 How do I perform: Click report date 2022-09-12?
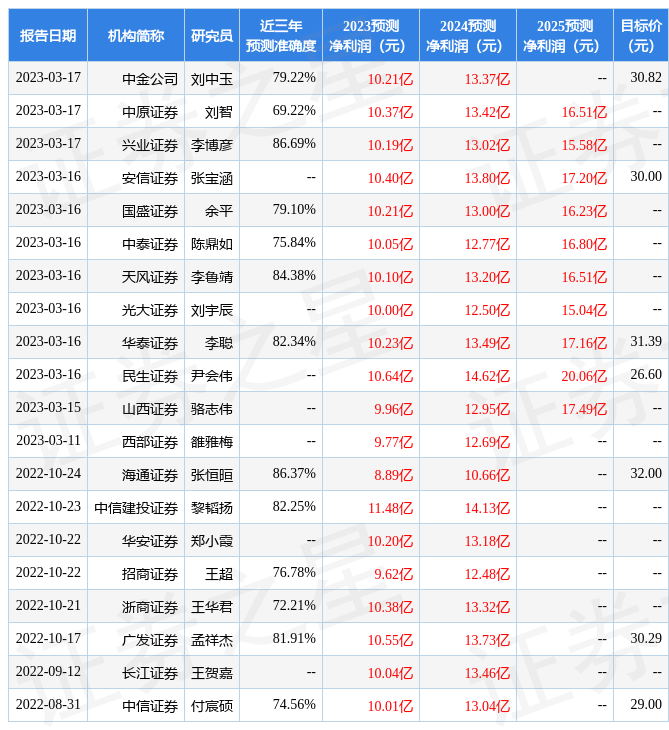(x=48, y=671)
